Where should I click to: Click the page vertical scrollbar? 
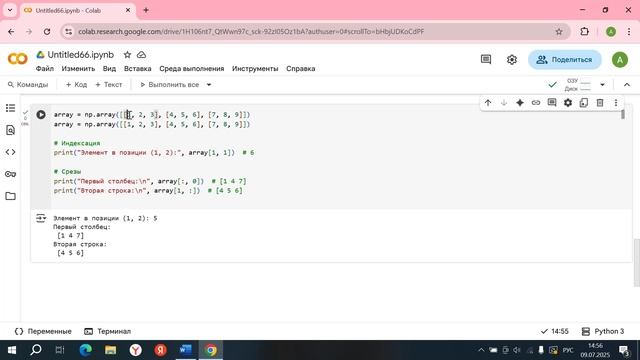point(636,262)
